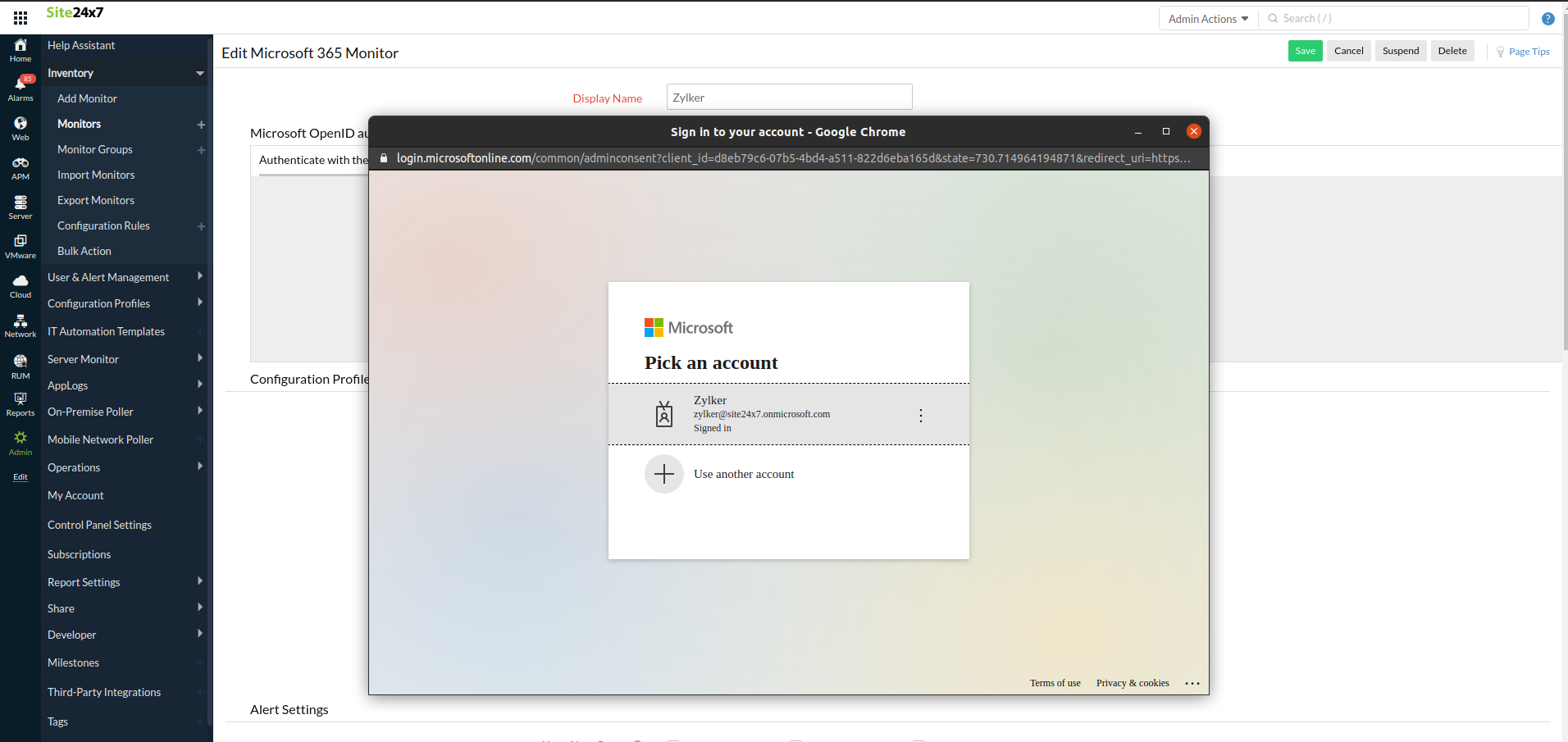Open the Admin Actions dropdown
Image resolution: width=1568 pixels, height=742 pixels.
pos(1208,19)
